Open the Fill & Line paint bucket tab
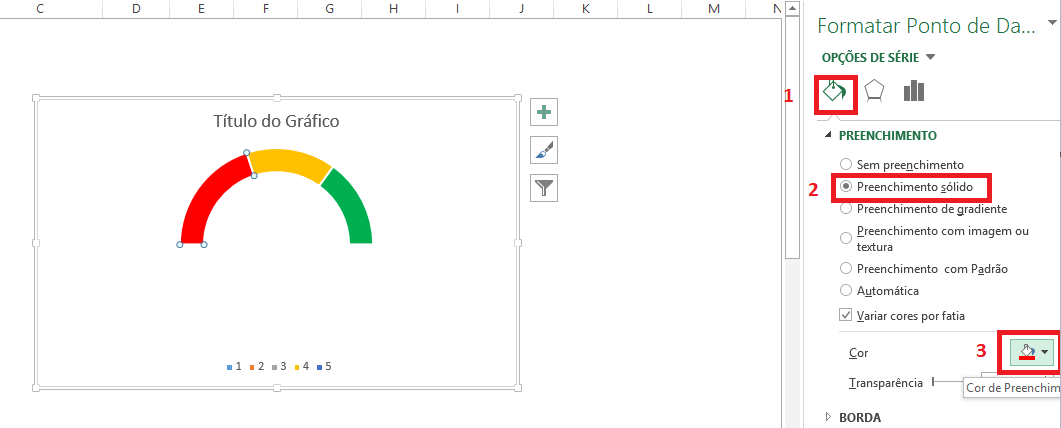 835,92
